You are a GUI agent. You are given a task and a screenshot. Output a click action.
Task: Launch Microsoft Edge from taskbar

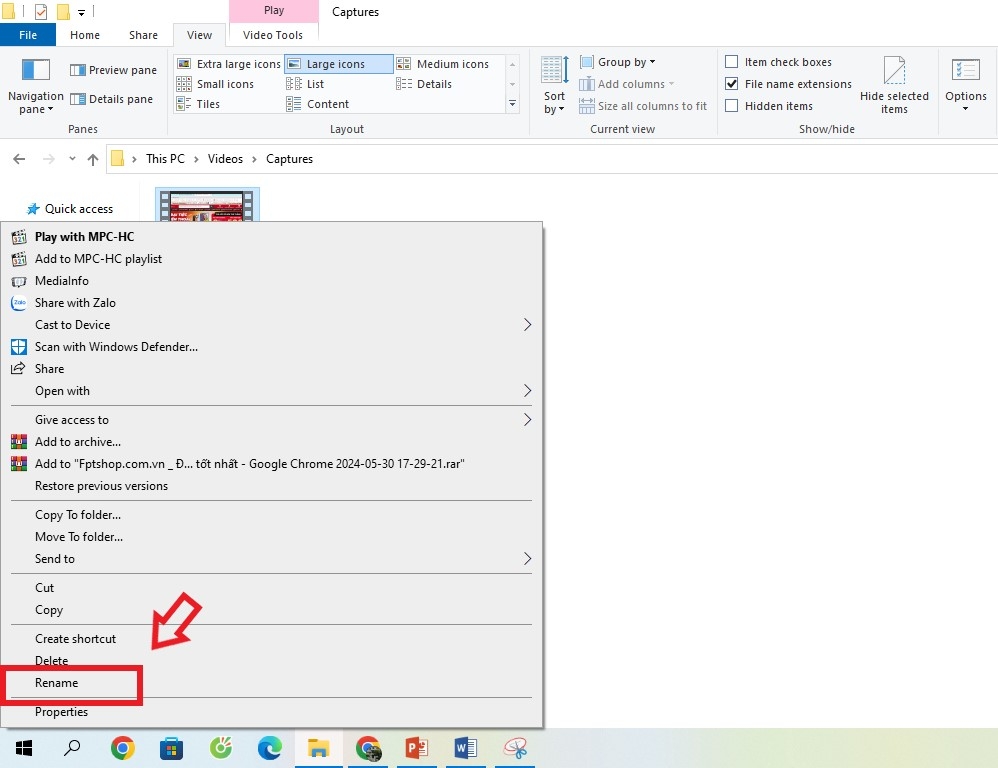pos(270,748)
